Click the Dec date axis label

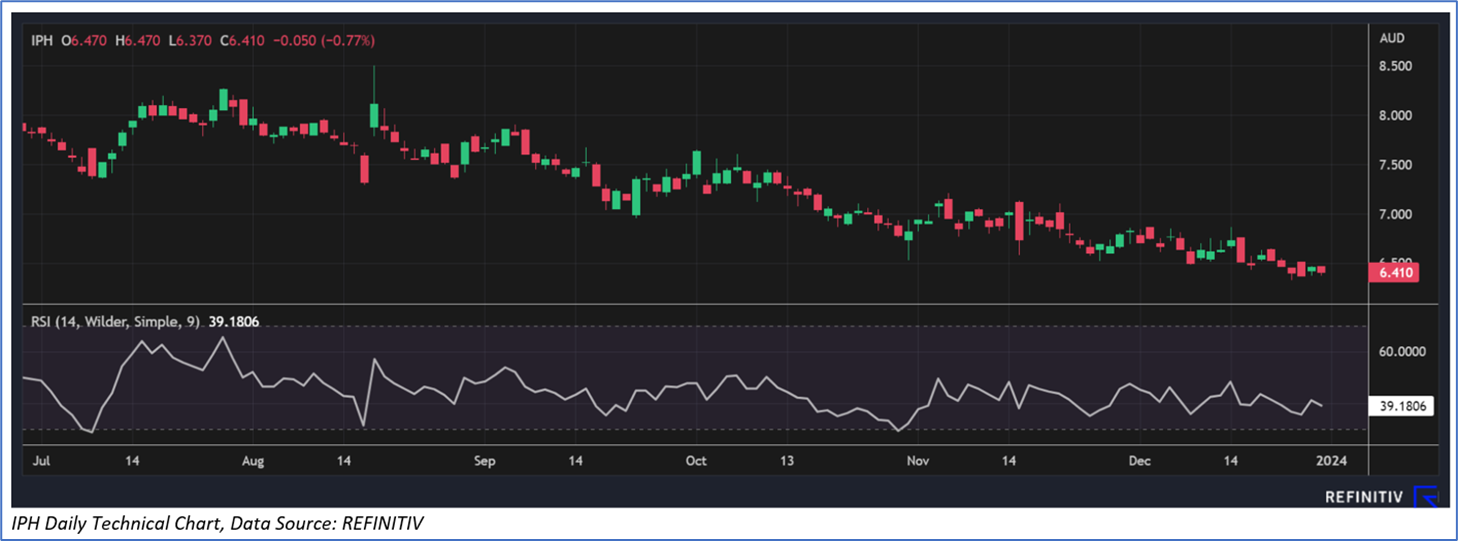(1139, 461)
